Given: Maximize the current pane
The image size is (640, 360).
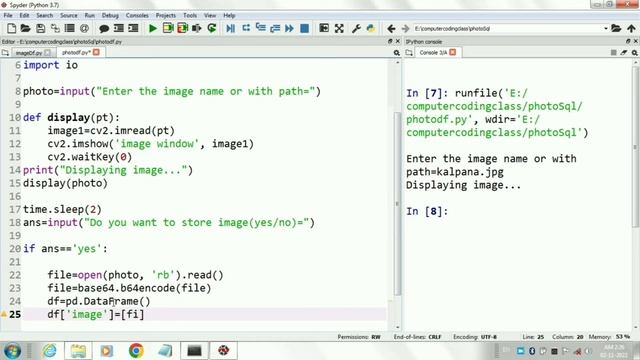Looking at the screenshot, I should pos(324,28).
